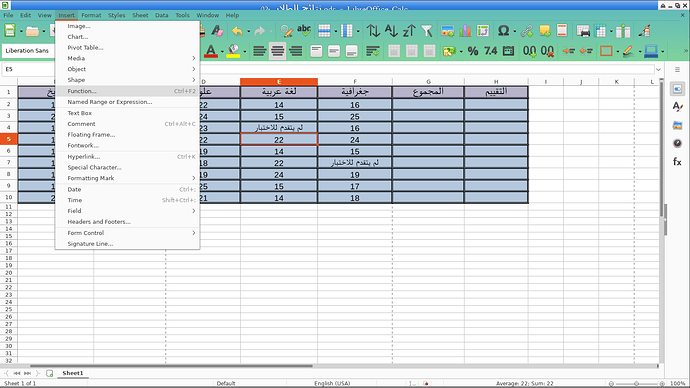This screenshot has width=690, height=388.
Task: Select the Sheet1 tab
Action: coord(73,373)
